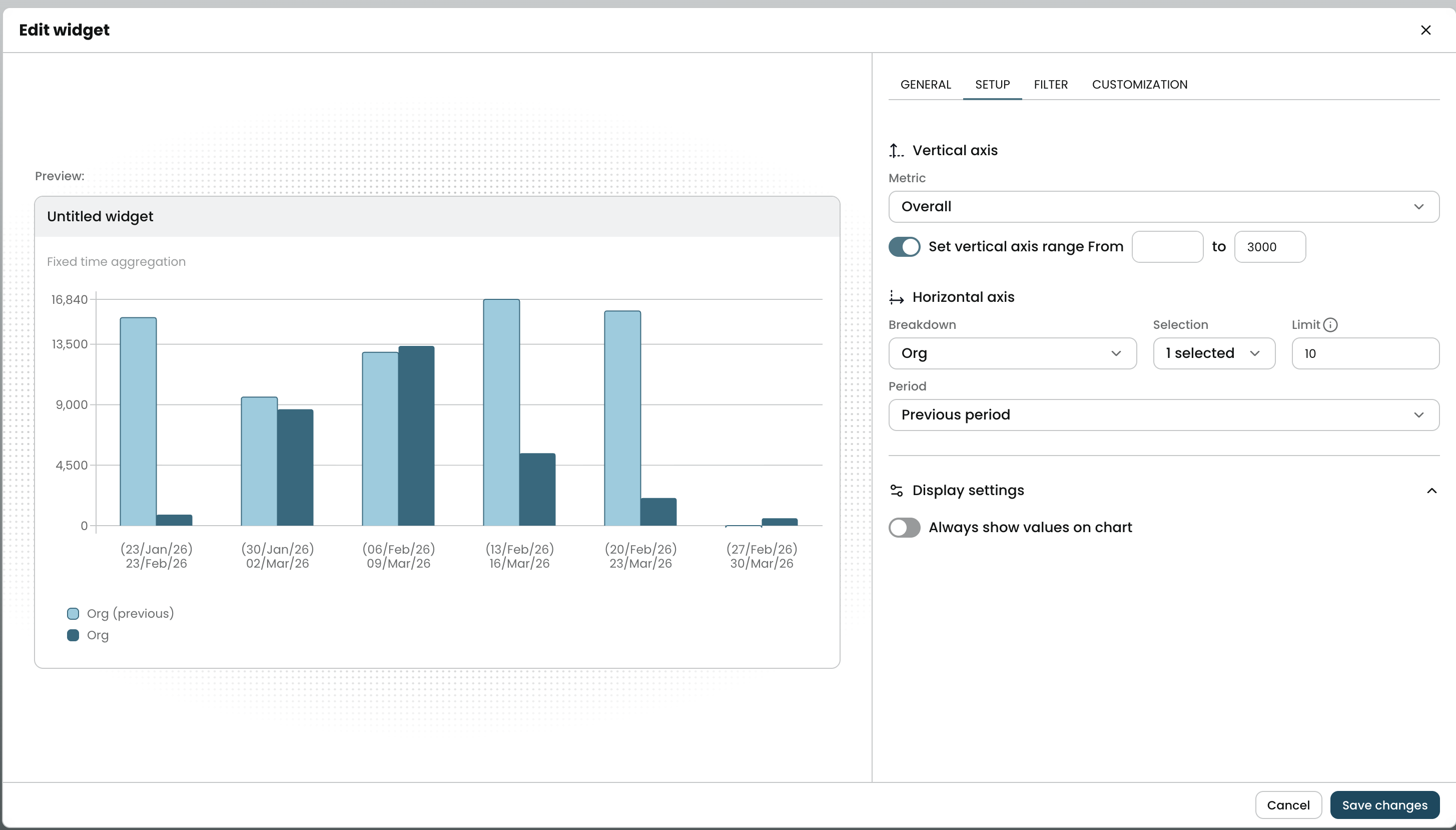The width and height of the screenshot is (1456, 830).
Task: Click the Preview: label
Action: point(59,176)
